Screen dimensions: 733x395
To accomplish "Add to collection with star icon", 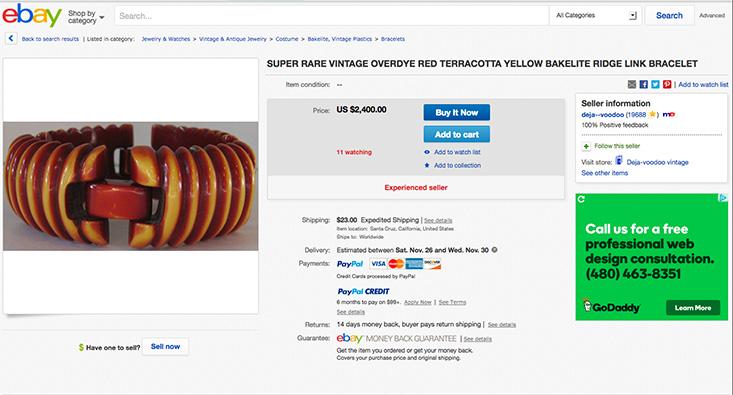I will pos(453,165).
